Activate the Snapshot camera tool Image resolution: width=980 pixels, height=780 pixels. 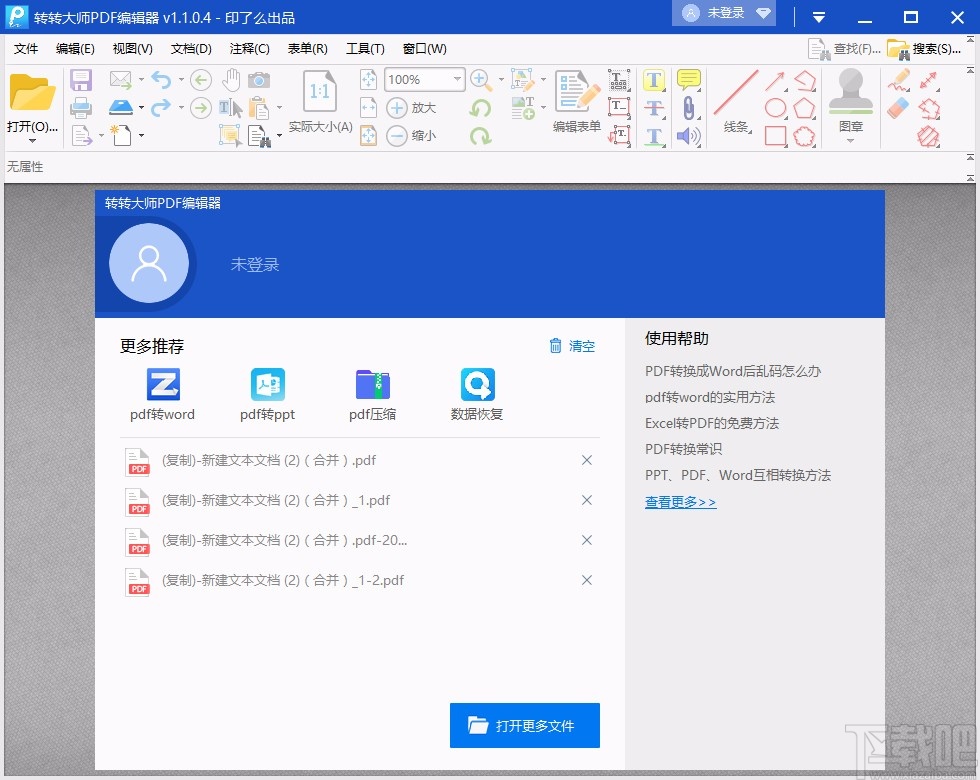pyautogui.click(x=260, y=80)
